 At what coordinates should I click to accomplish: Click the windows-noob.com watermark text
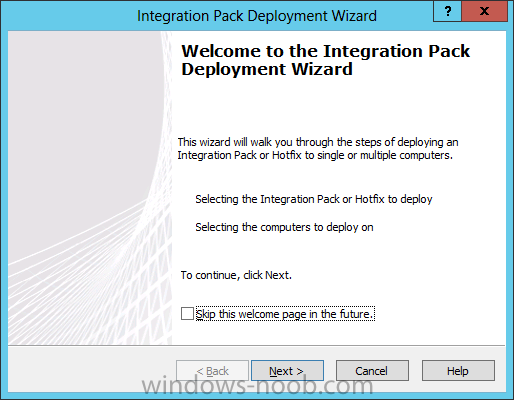(257, 386)
